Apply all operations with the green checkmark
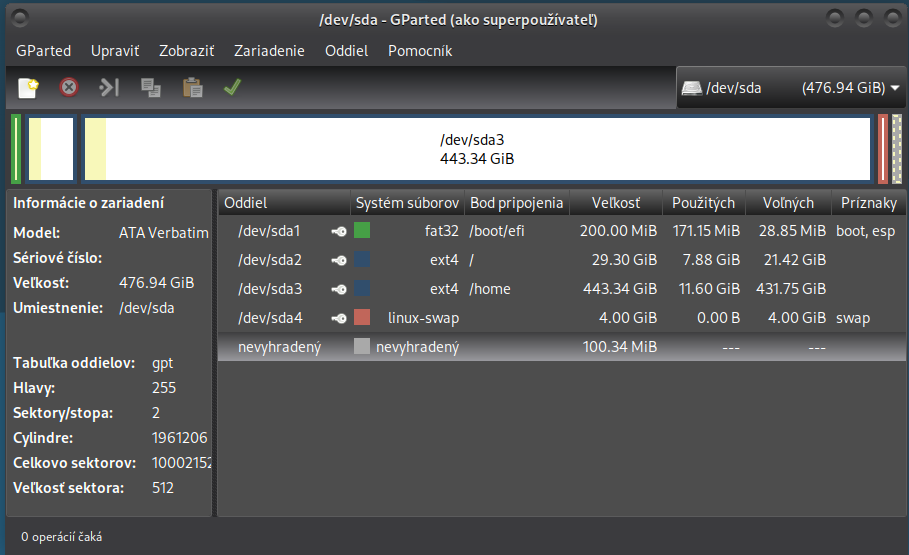Image resolution: width=909 pixels, height=555 pixels. 232,88
